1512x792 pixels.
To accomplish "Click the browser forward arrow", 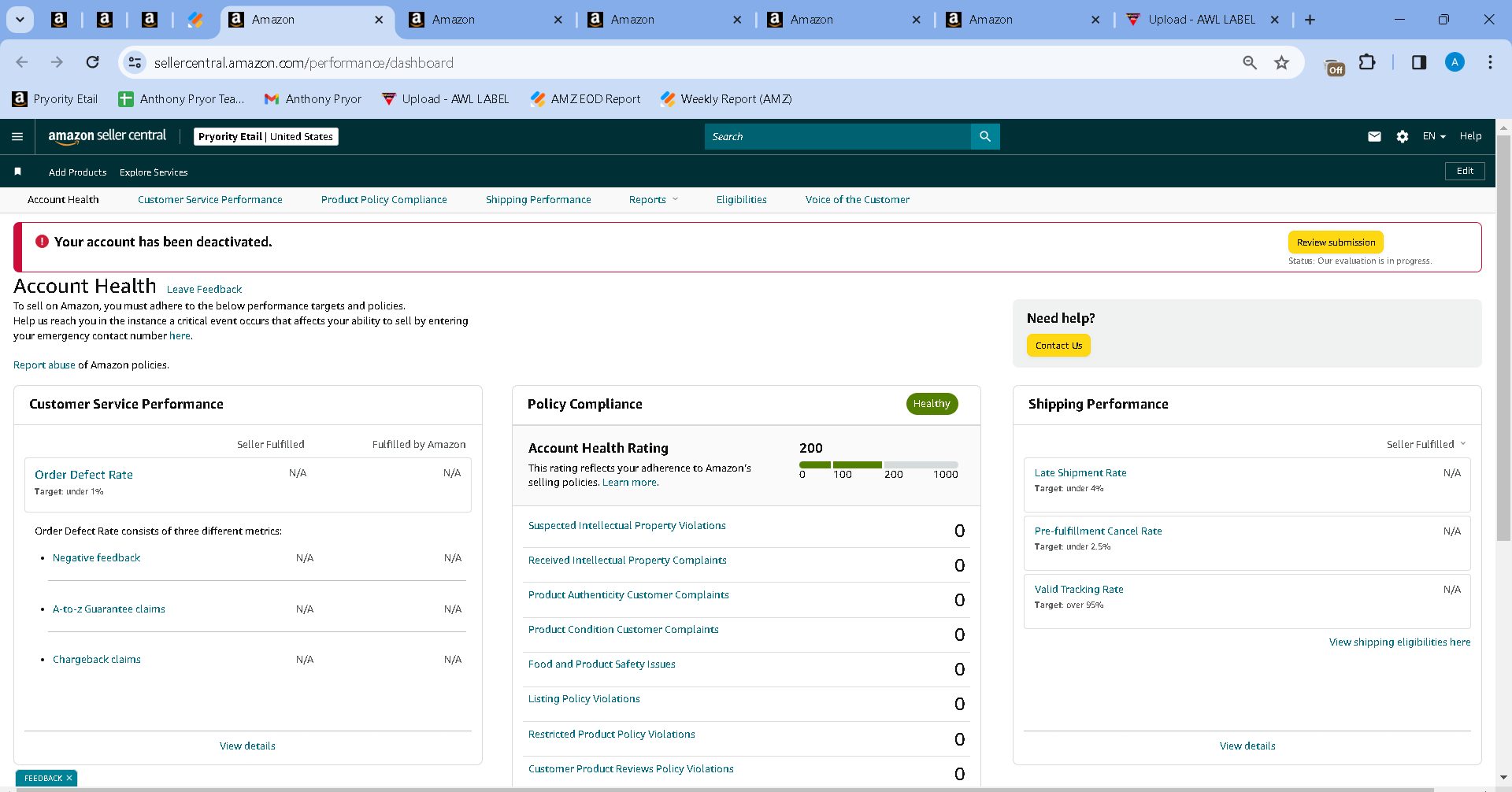I will click(57, 62).
